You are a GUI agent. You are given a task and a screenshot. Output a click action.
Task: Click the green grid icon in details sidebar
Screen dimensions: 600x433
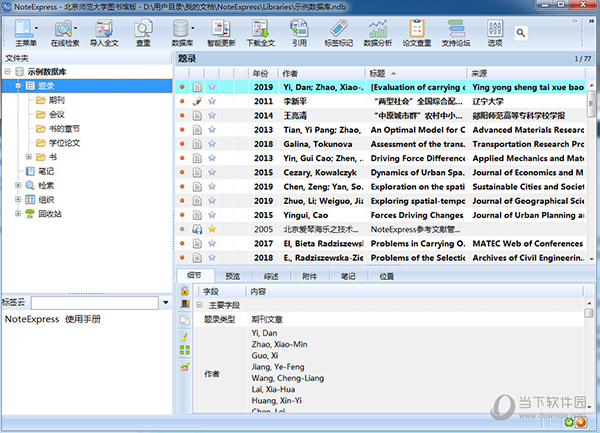tap(185, 350)
